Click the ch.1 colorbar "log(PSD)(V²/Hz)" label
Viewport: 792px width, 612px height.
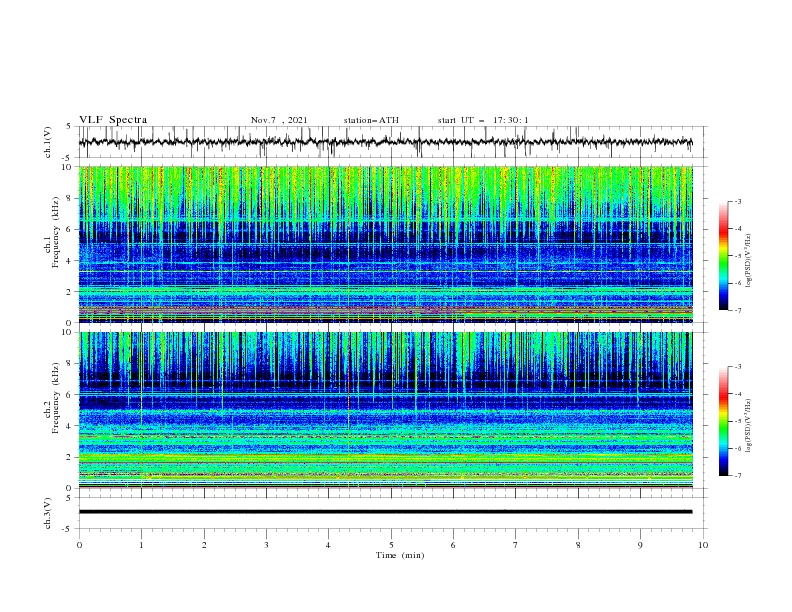748,261
